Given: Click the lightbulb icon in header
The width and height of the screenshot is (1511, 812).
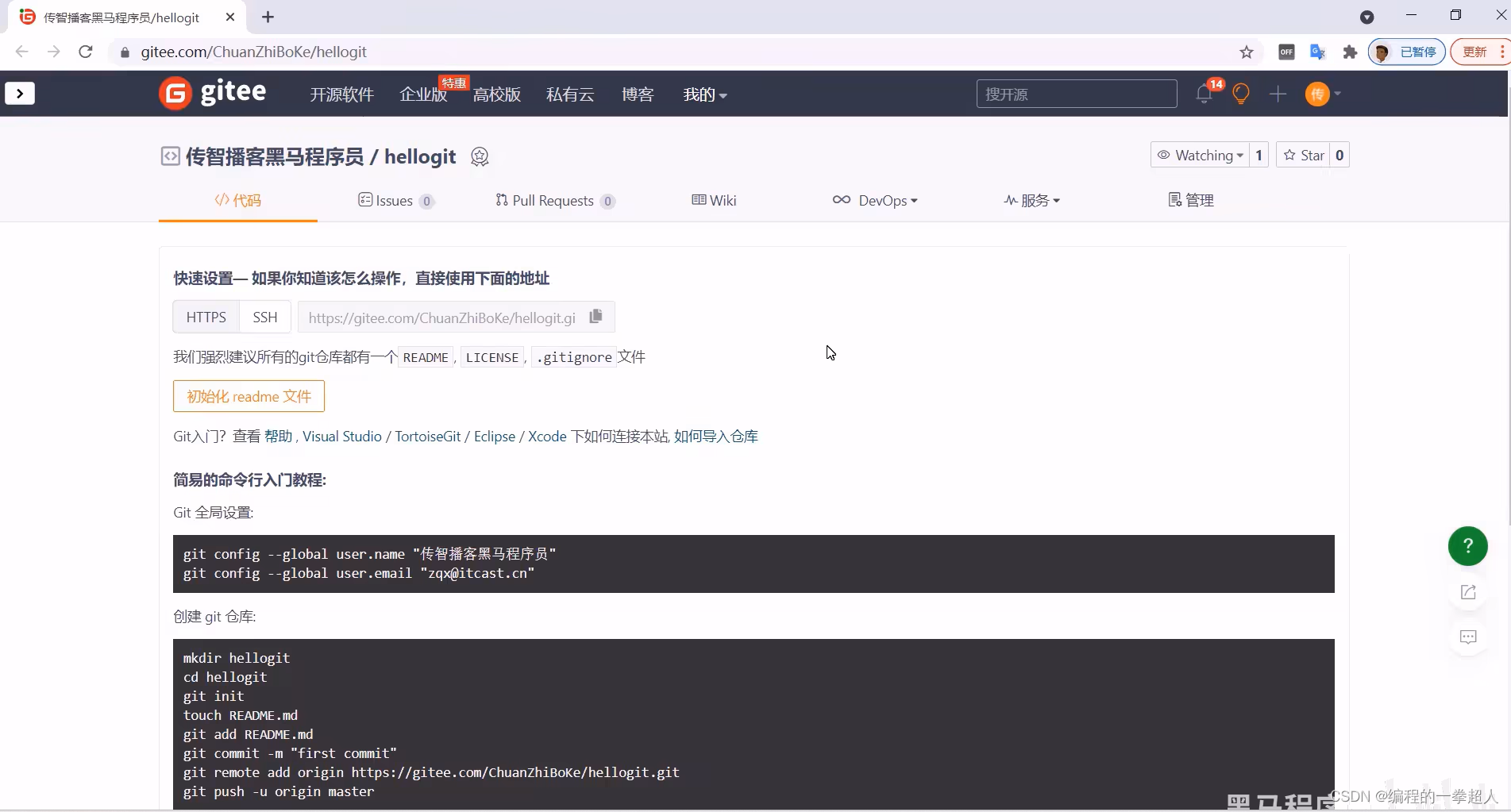Looking at the screenshot, I should (x=1241, y=94).
